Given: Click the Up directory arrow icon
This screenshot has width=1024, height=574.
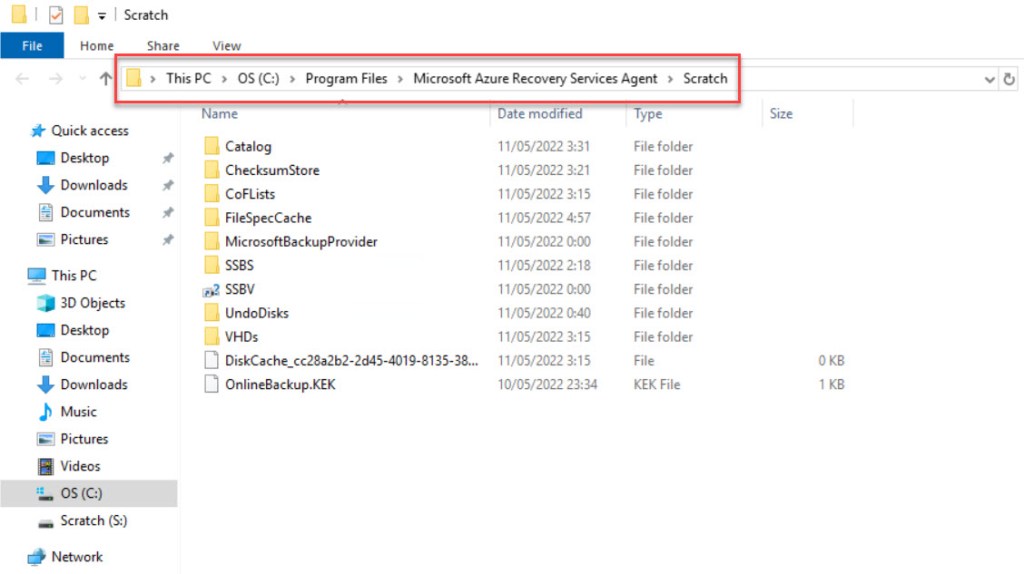Looking at the screenshot, I should point(105,79).
